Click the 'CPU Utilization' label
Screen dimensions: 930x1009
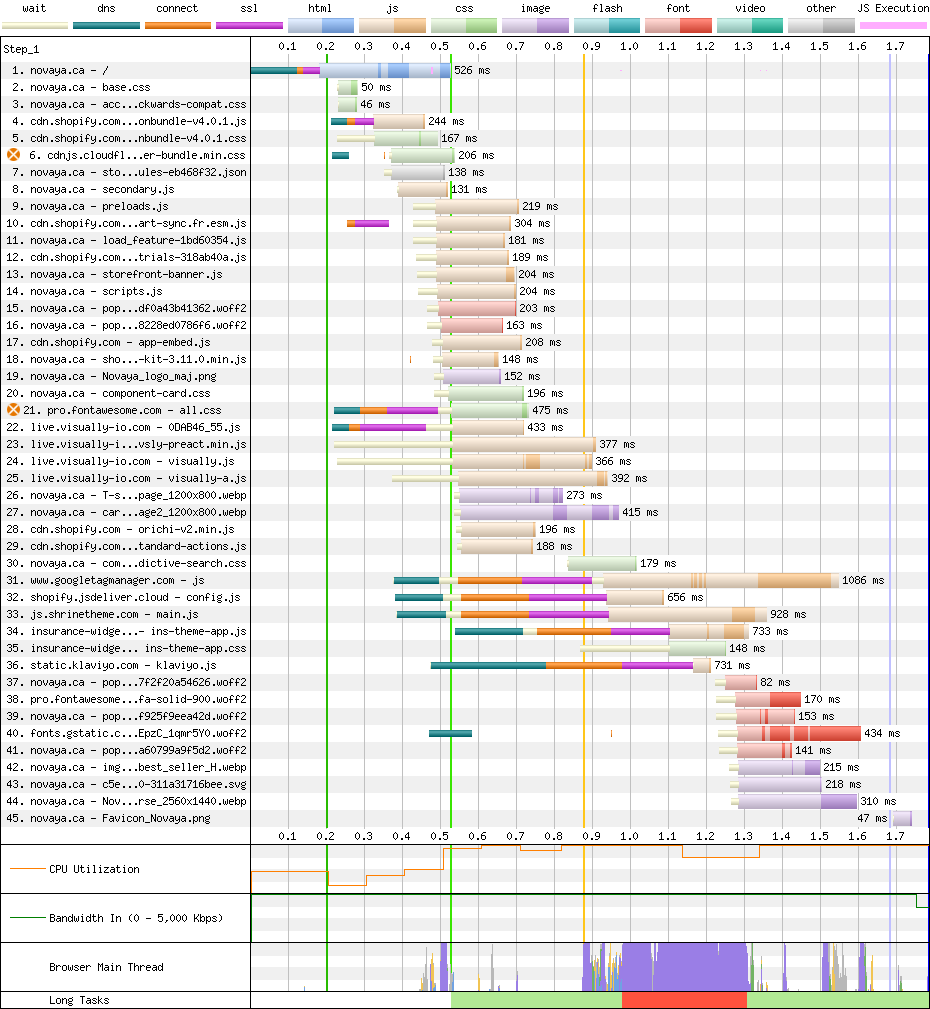[x=95, y=869]
